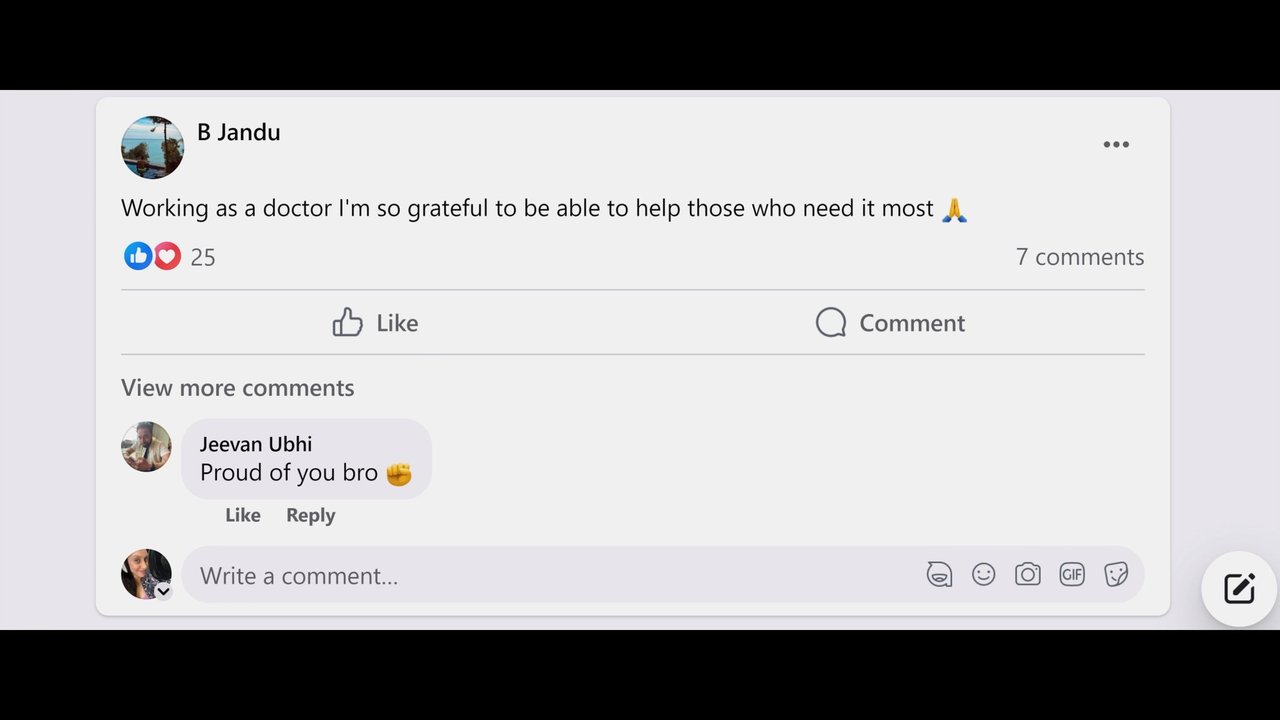Click the red heart reaction icon

(167, 256)
